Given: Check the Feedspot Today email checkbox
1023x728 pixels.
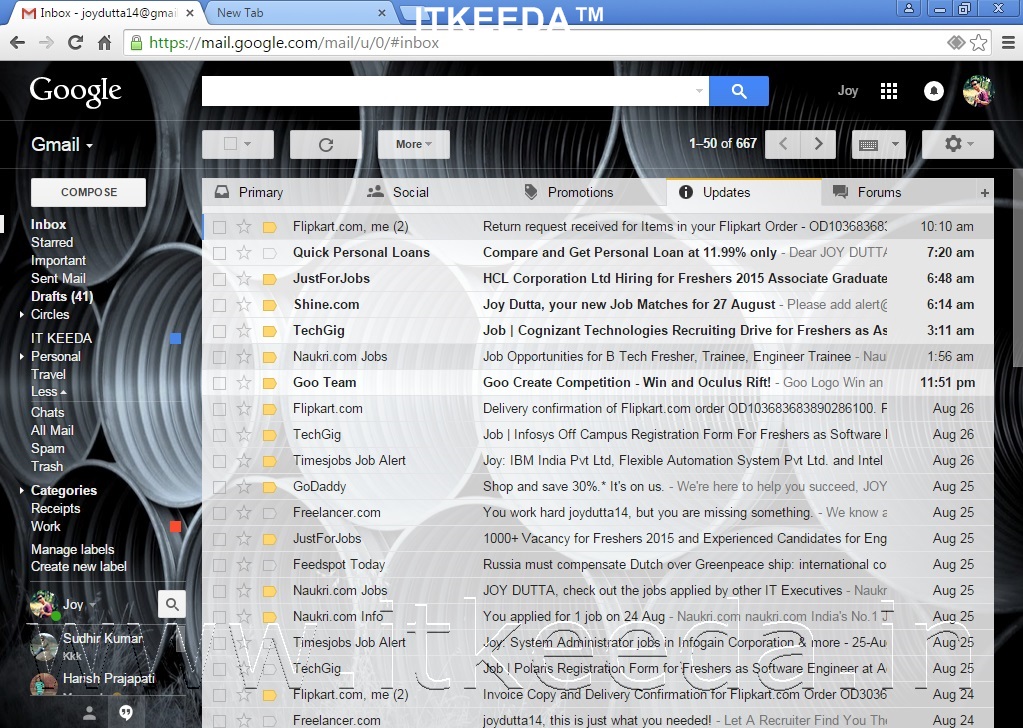Looking at the screenshot, I should point(219,565).
